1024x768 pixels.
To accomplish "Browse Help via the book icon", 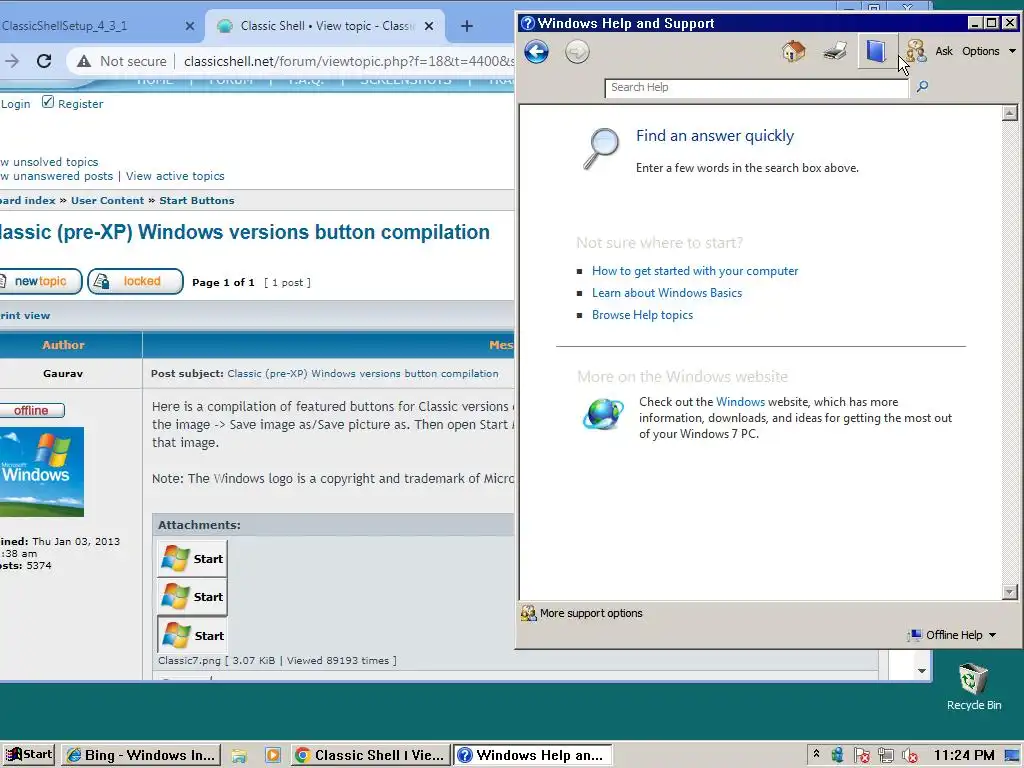I will coord(876,51).
